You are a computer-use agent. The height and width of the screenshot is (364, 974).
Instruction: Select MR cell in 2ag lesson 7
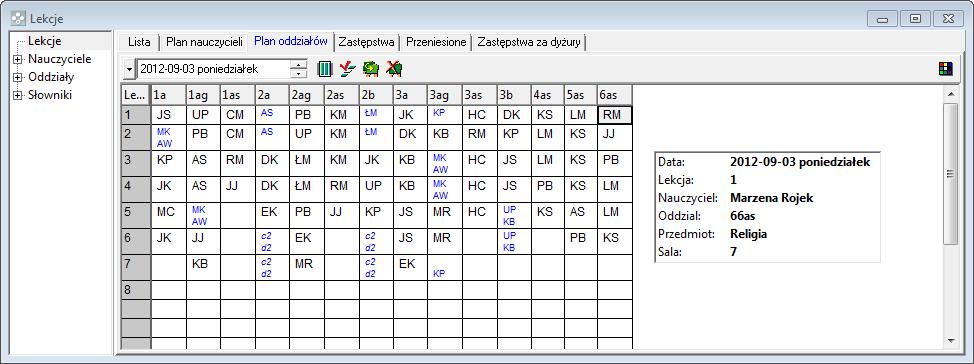pyautogui.click(x=306, y=267)
